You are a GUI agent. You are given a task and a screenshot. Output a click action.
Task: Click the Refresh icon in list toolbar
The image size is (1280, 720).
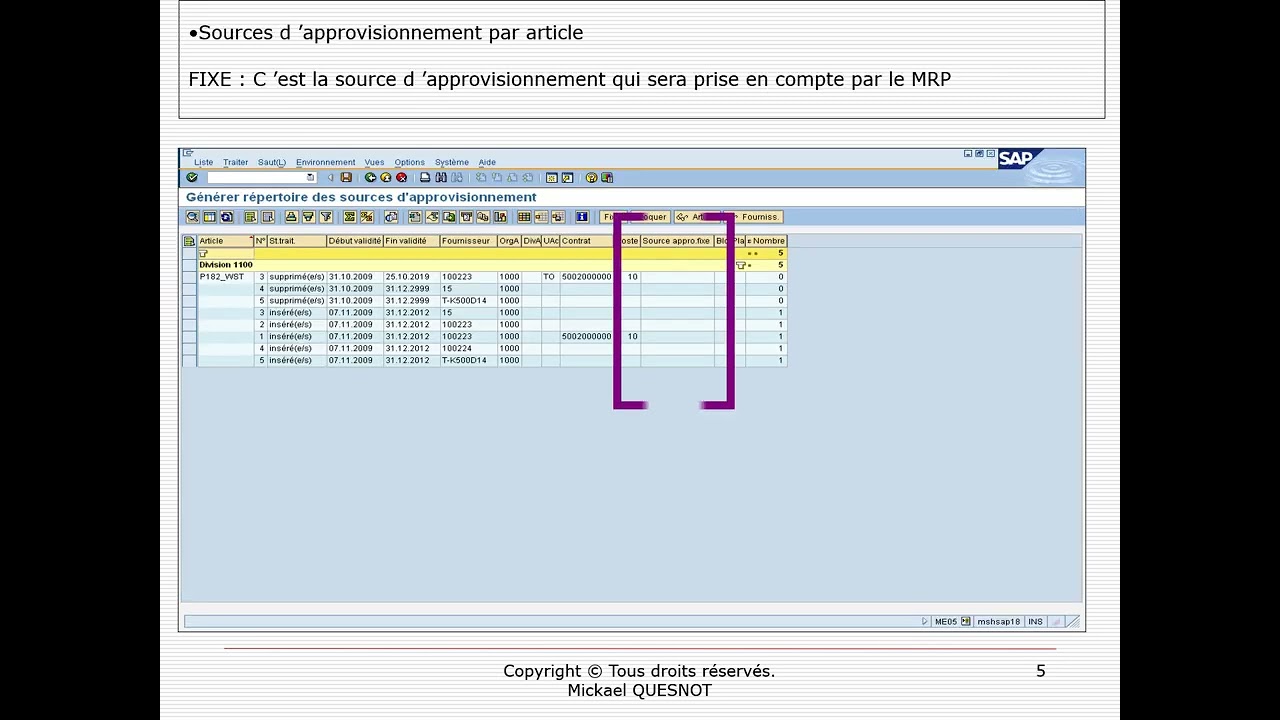(x=226, y=217)
